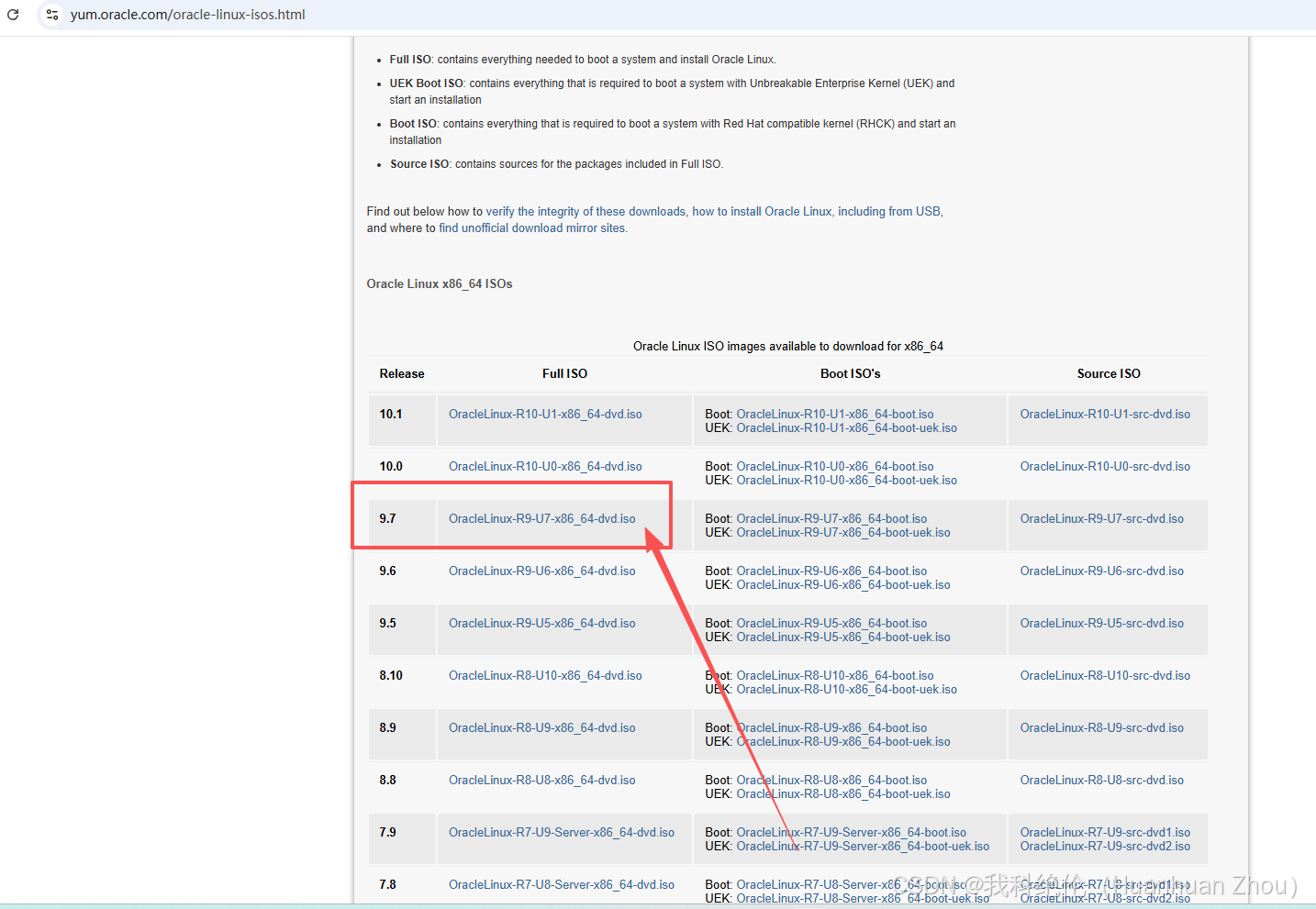Download OracleLinux-R7-U9-src-dvd1.iso

(1105, 833)
